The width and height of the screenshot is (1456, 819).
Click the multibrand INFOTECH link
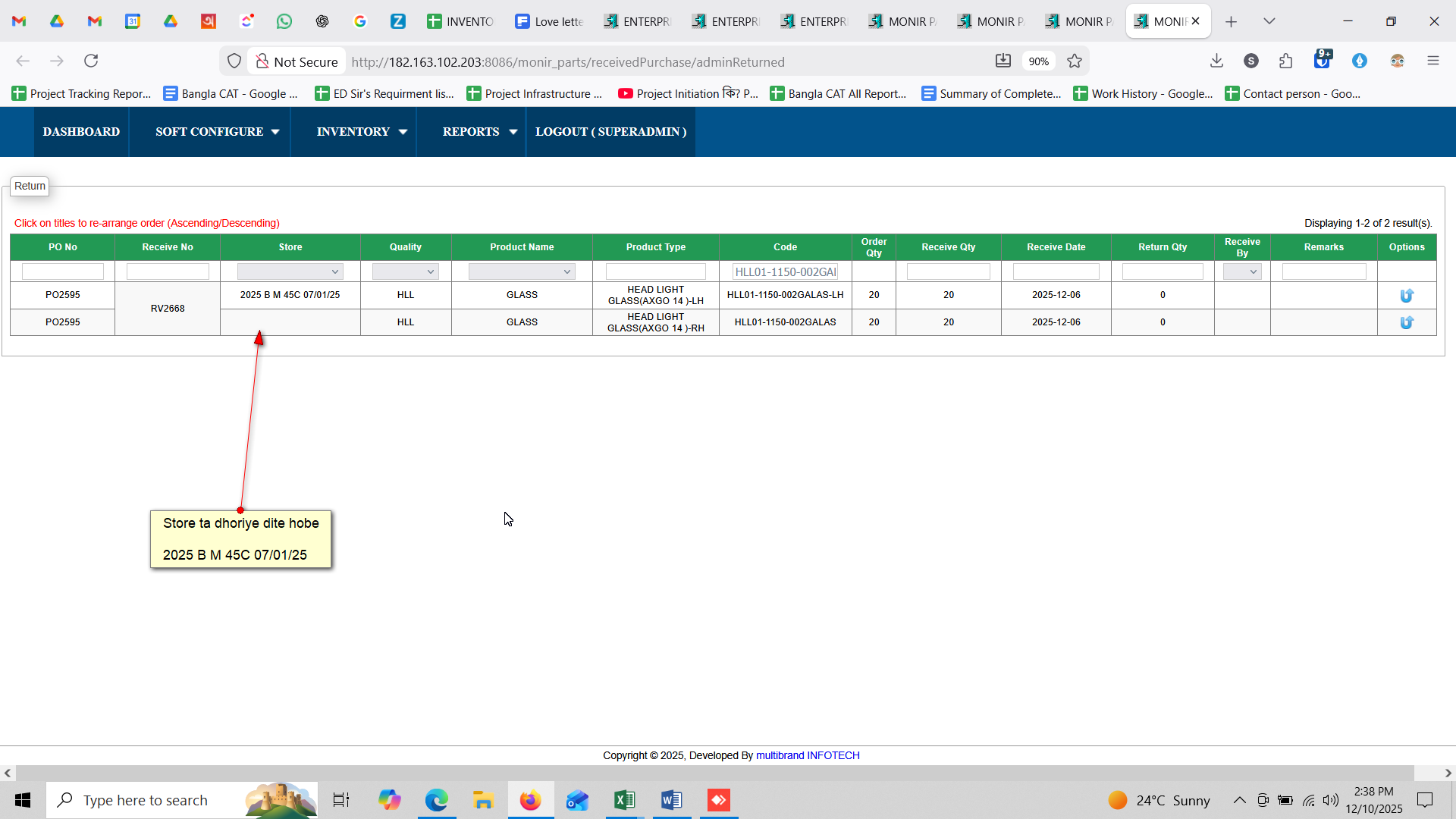[x=808, y=755]
